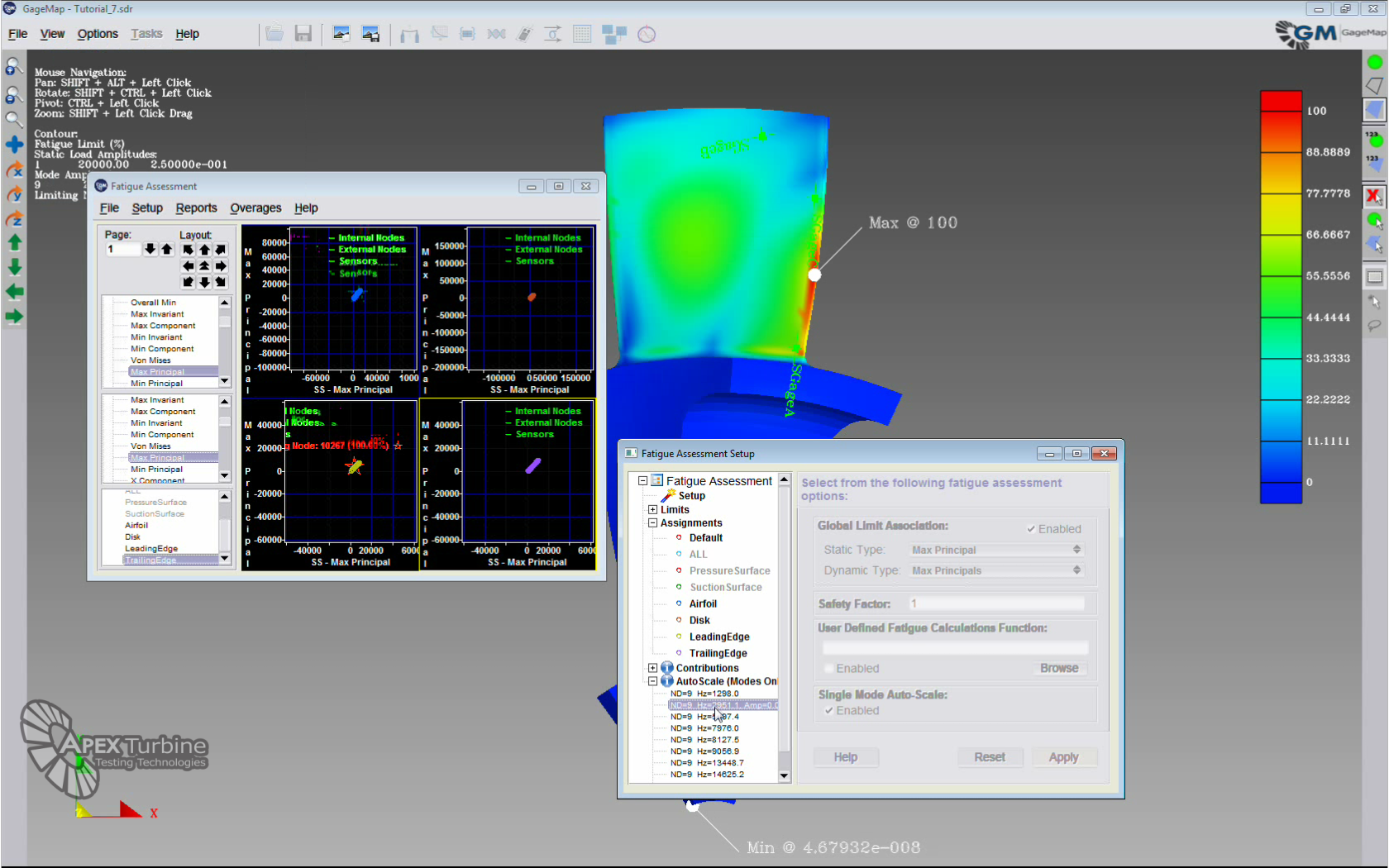Toggle User Defined Function Enabled checkbox
This screenshot has width=1389, height=868.
point(828,669)
